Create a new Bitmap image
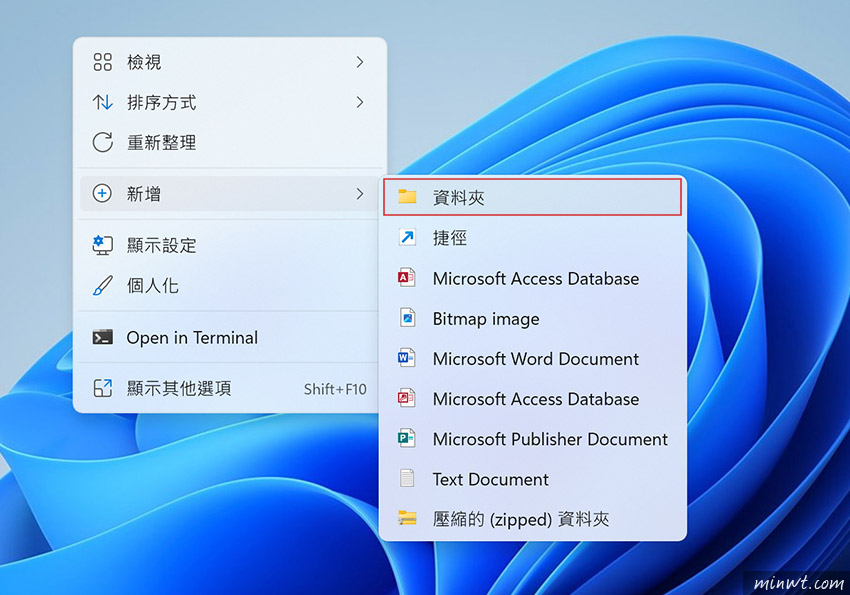Image resolution: width=850 pixels, height=595 pixels. click(532, 318)
